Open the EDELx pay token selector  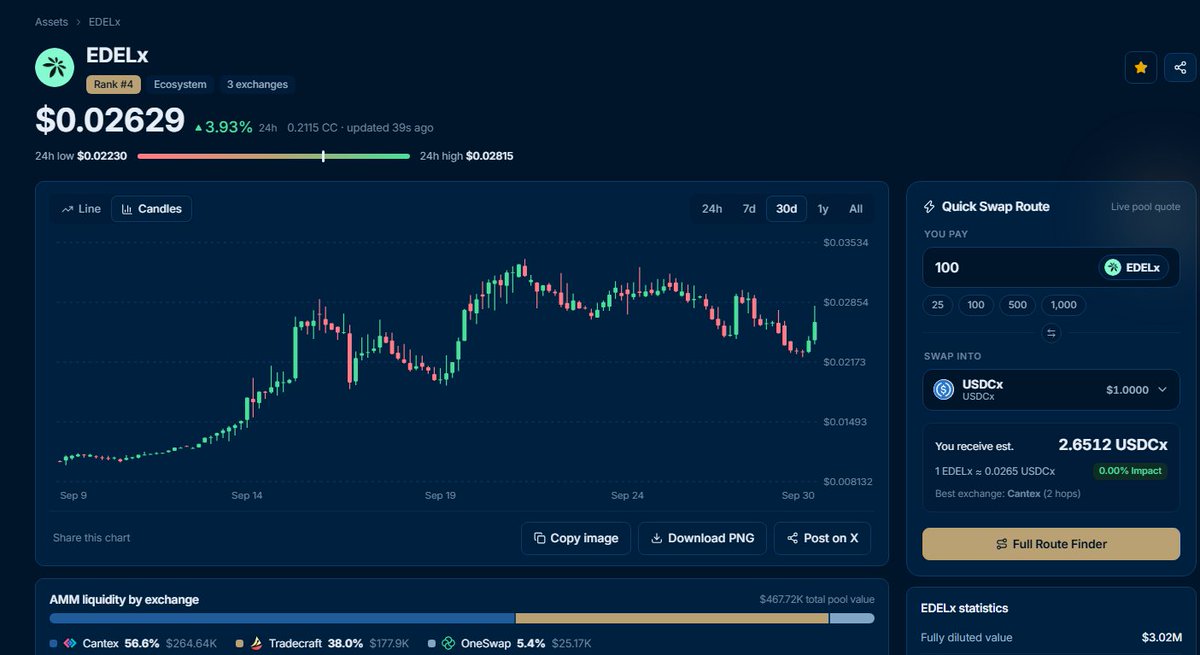[x=1133, y=267]
